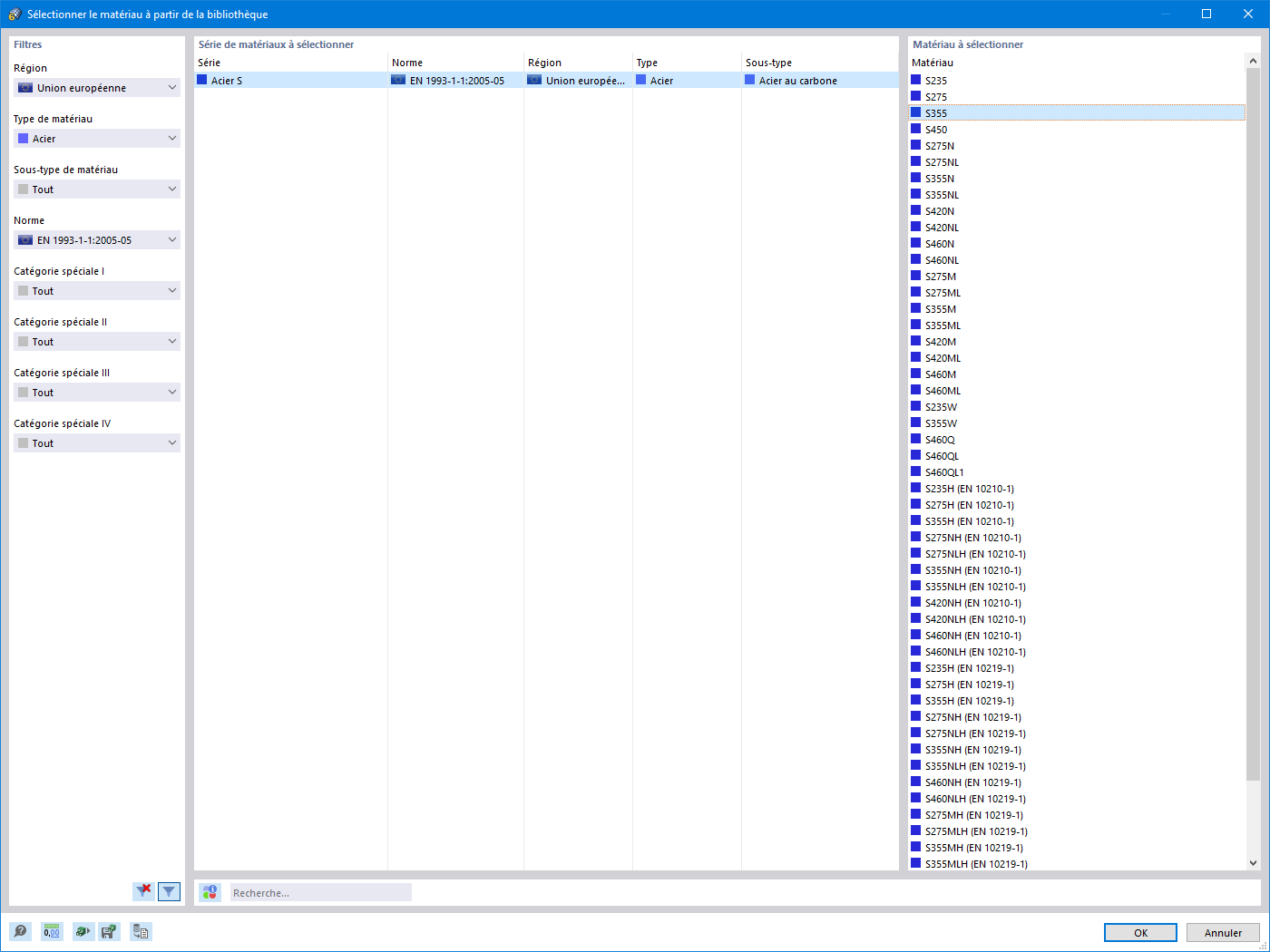The image size is (1270, 952).
Task: Select material S355ML
Action: coord(1077,325)
